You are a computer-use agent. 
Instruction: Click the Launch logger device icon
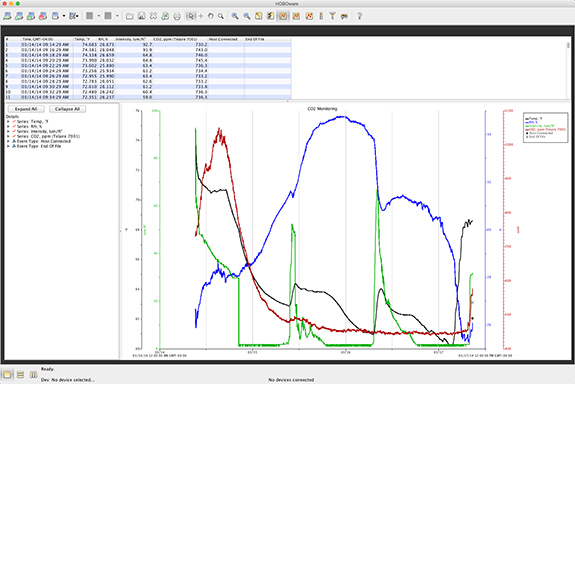click(x=7, y=16)
